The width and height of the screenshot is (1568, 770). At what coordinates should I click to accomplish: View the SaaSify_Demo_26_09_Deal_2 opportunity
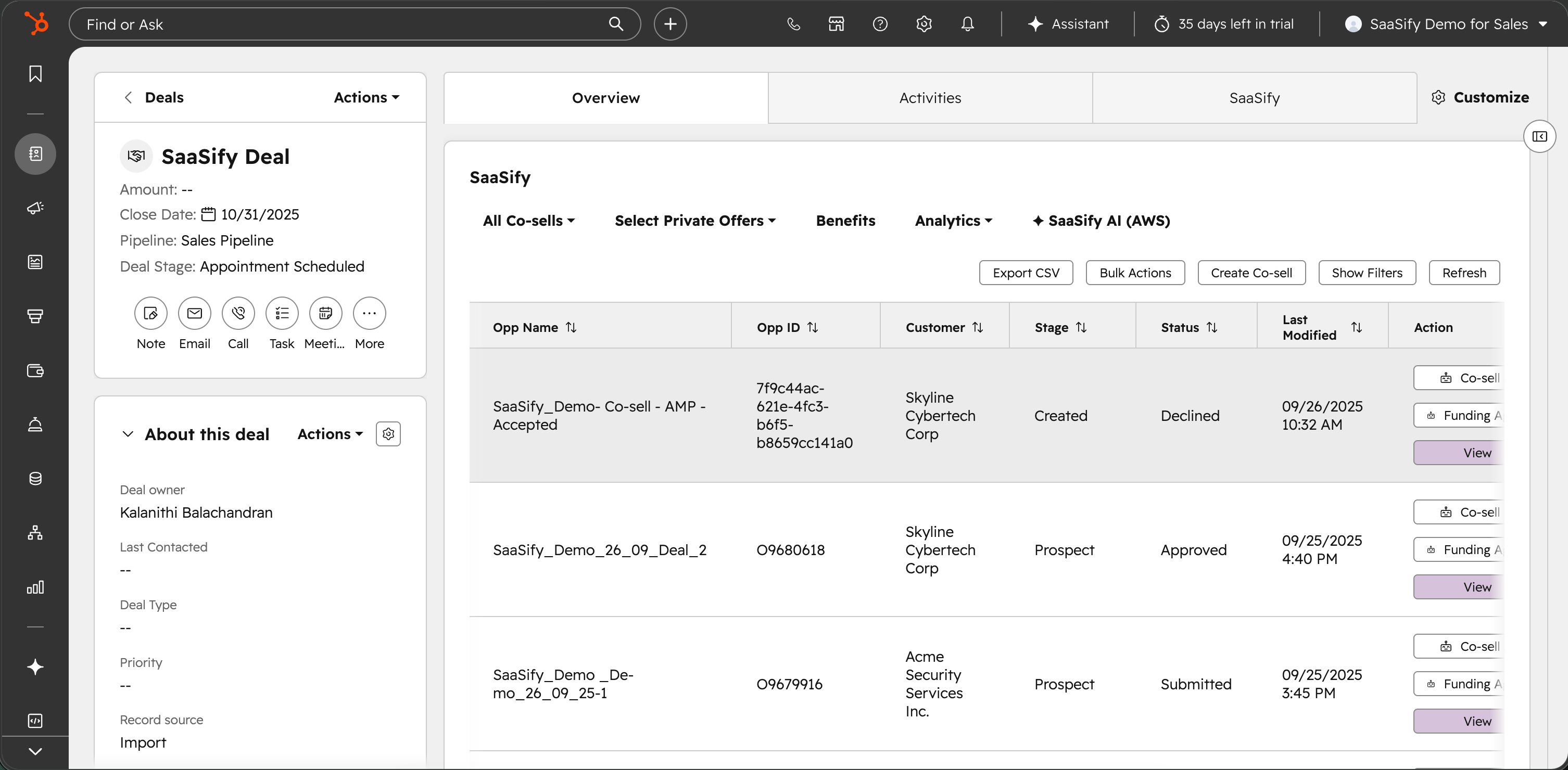[1459, 587]
